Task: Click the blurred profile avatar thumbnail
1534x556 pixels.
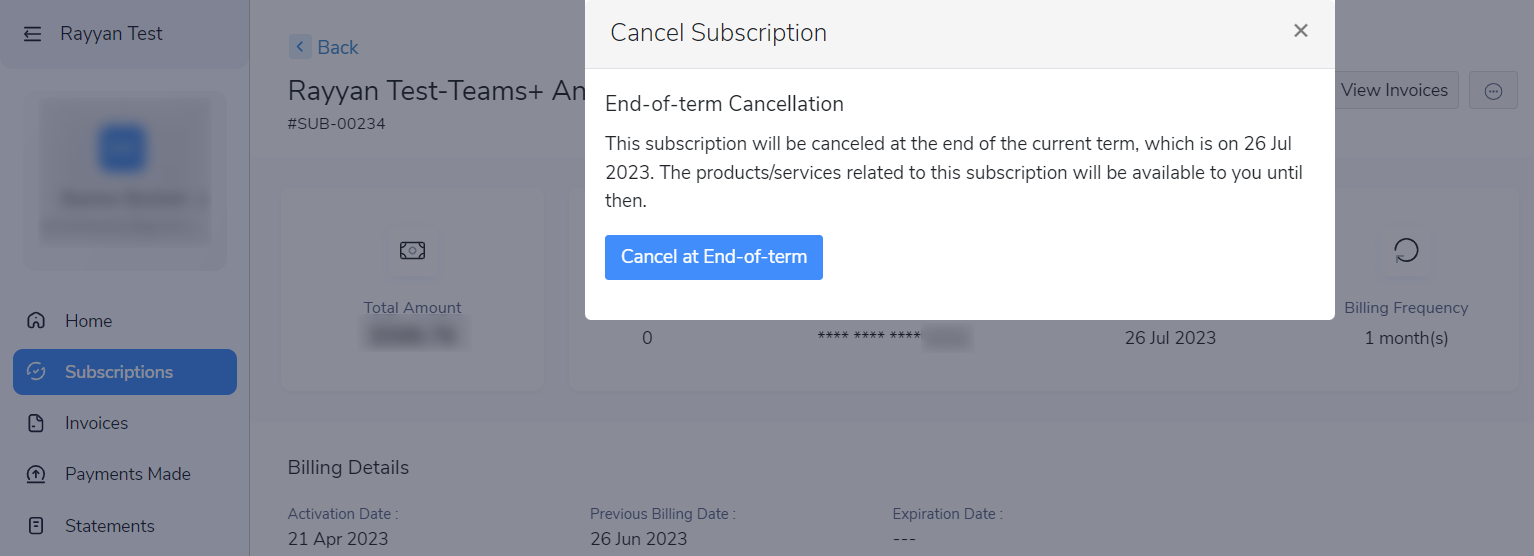Action: tap(122, 148)
